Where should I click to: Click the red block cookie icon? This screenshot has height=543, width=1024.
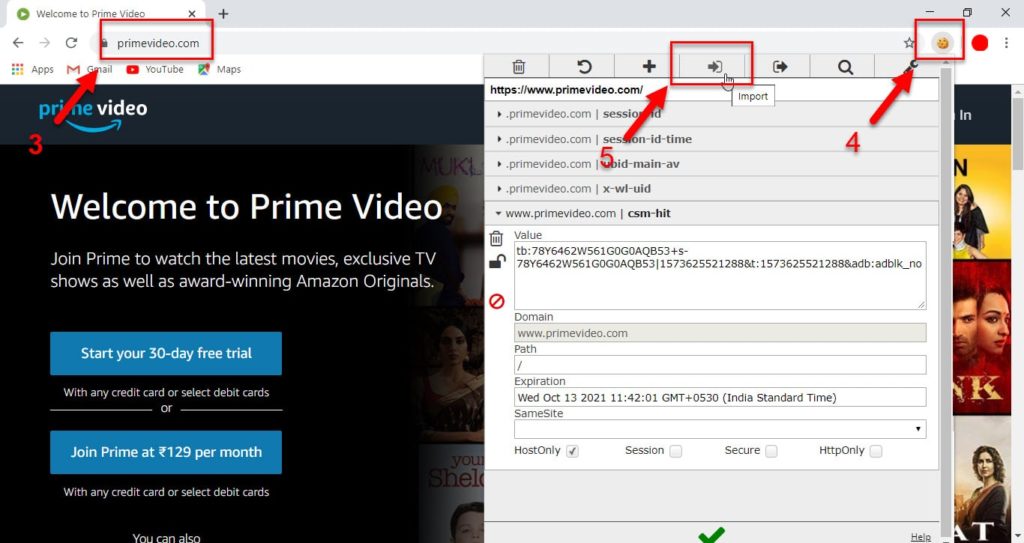(x=497, y=301)
